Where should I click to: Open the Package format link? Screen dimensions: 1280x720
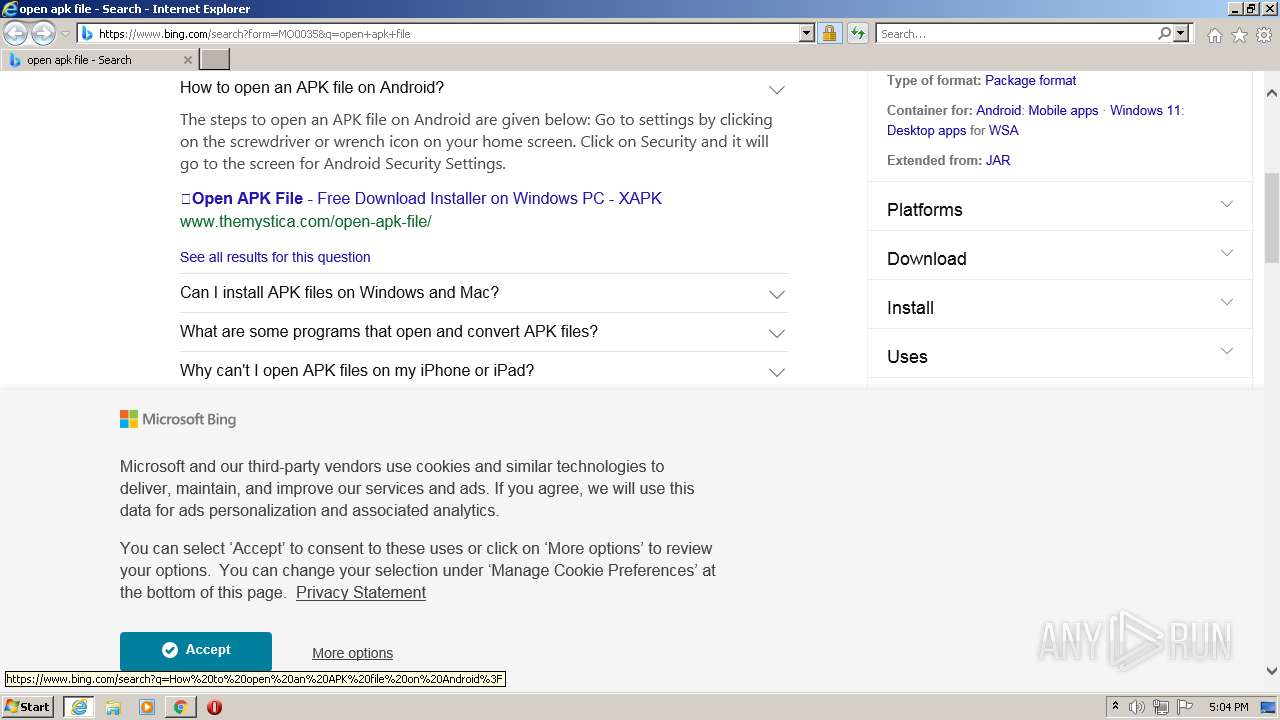pyautogui.click(x=1030, y=80)
